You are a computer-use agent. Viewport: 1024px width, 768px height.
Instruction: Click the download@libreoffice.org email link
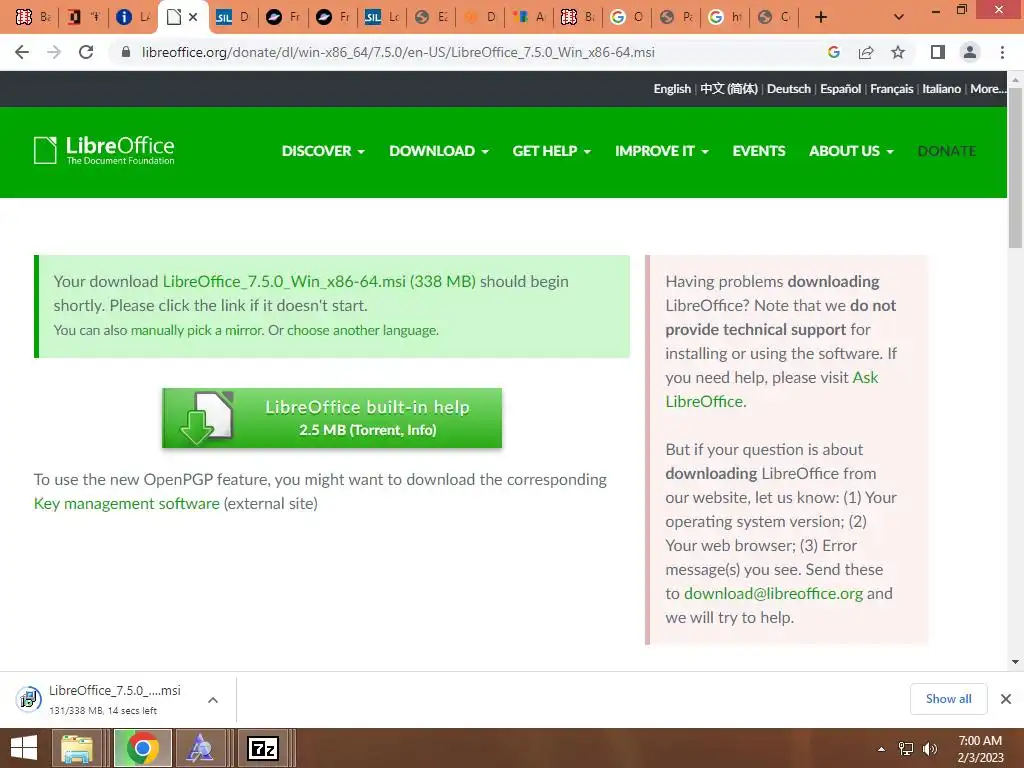(x=773, y=594)
